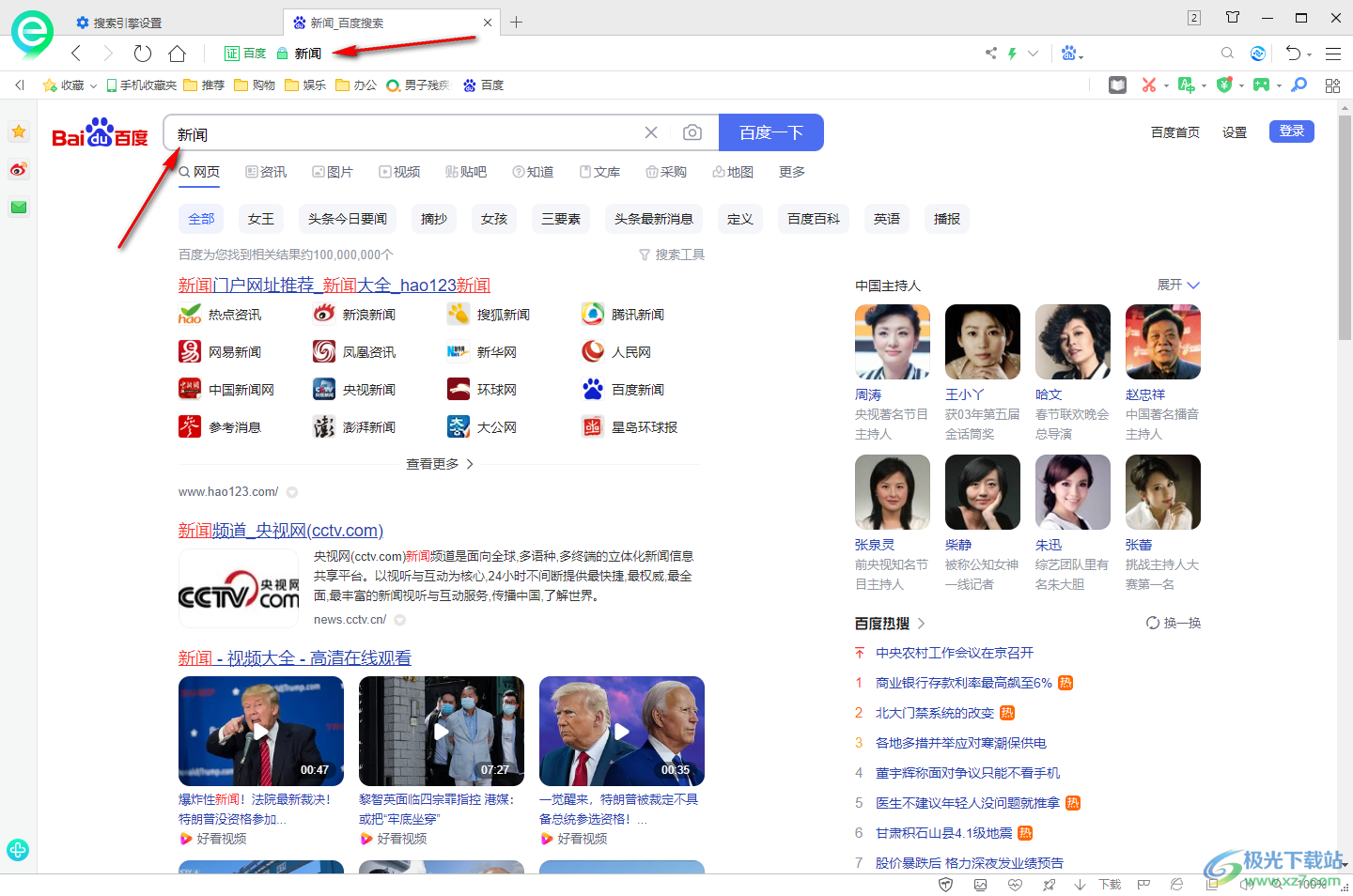Open 设置 link at top right
This screenshot has width=1353, height=896.
(x=1235, y=132)
